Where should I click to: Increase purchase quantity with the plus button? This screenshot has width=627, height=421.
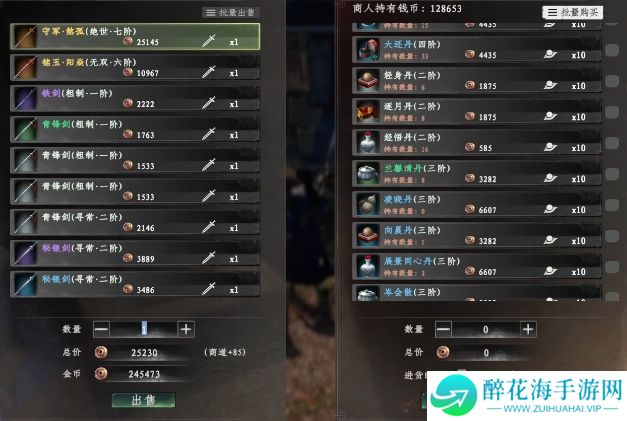coord(528,329)
